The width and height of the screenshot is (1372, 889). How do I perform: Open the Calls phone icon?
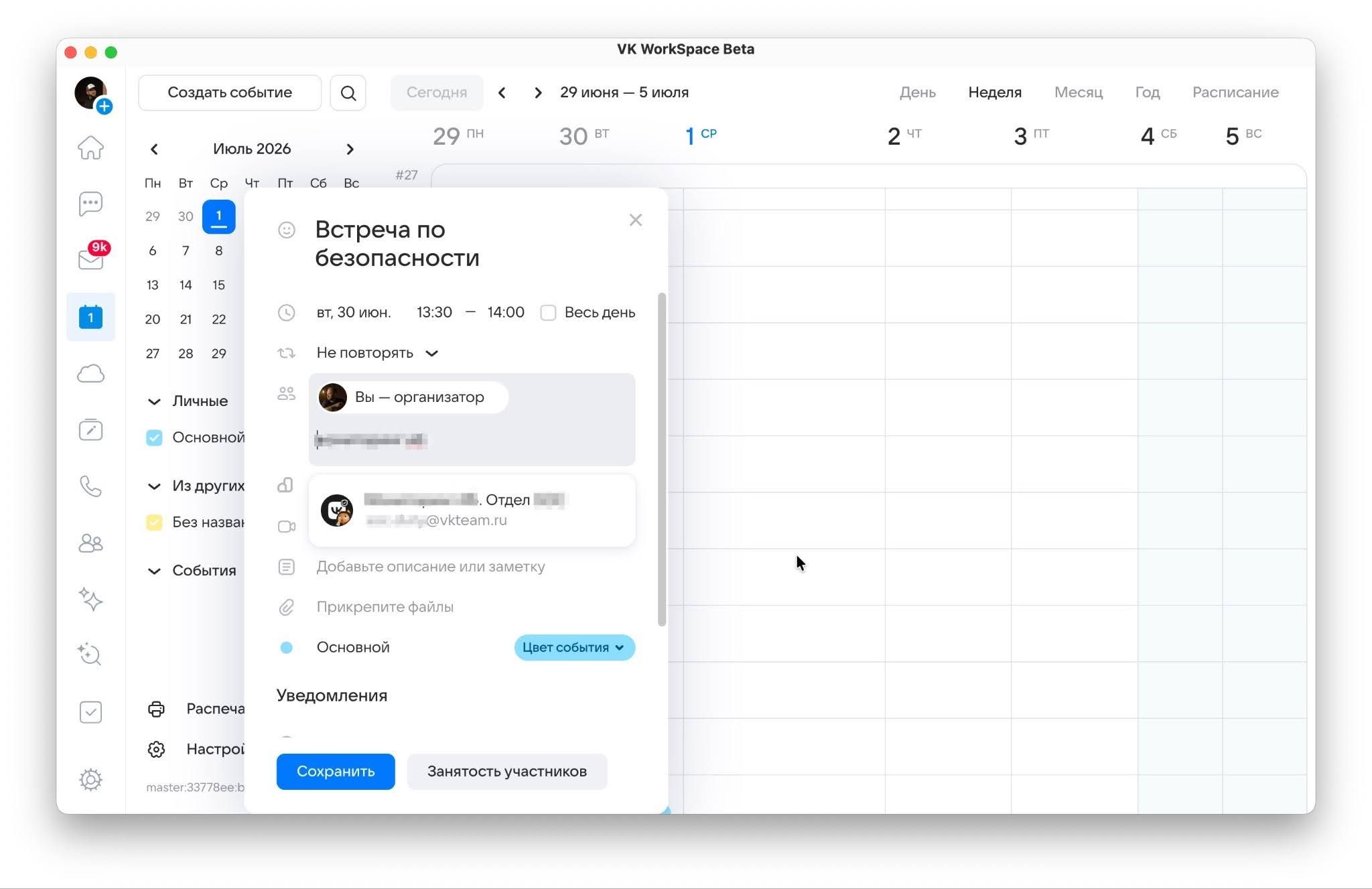click(x=90, y=486)
